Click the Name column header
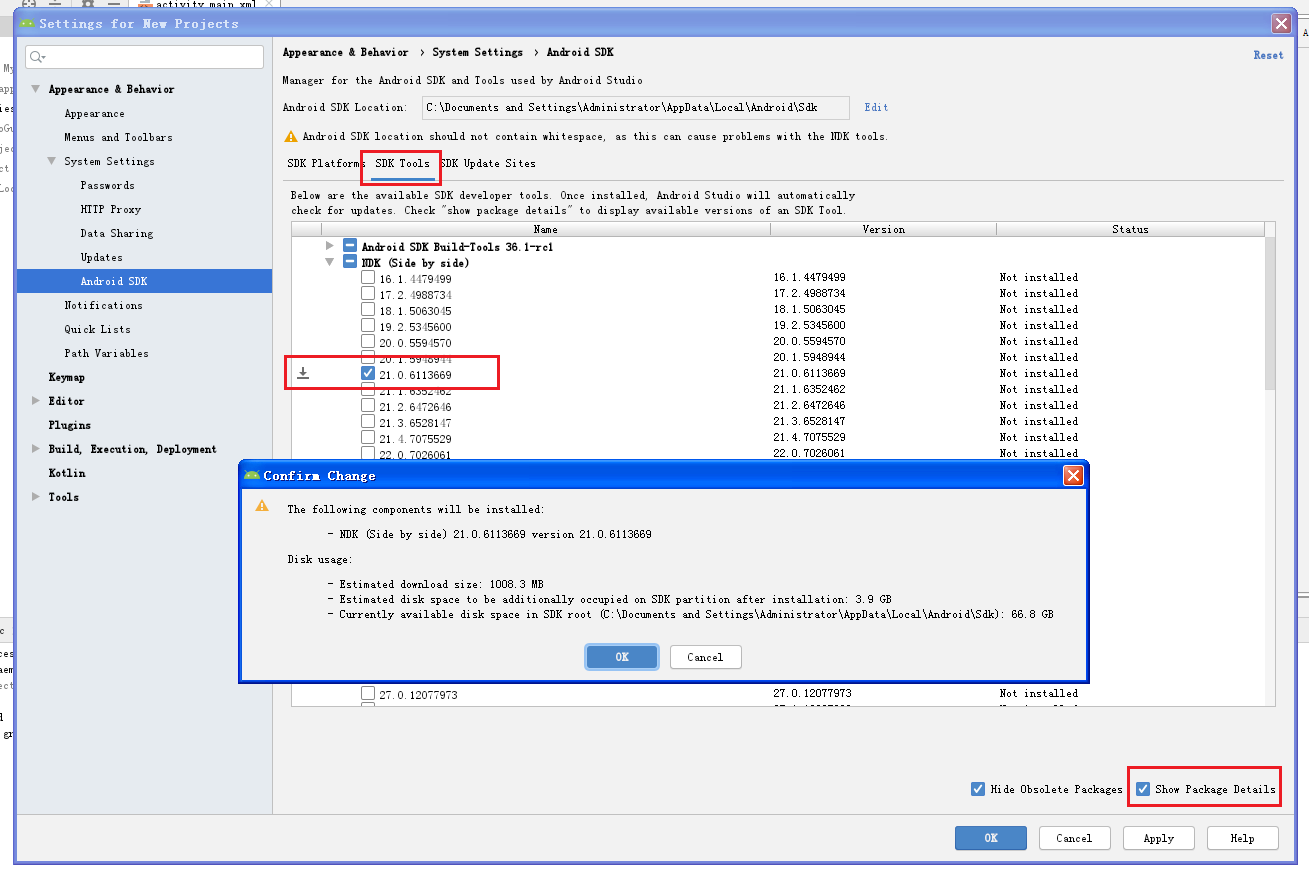This screenshot has height=876, width=1309. pyautogui.click(x=545, y=229)
